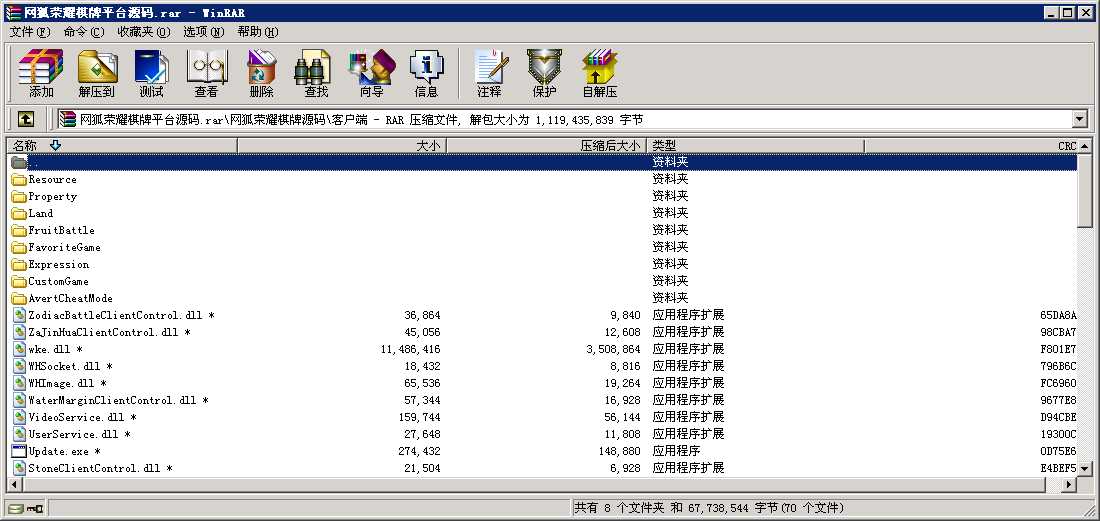Click the SFX (自解压) toolbar icon
The image size is (1100, 521).
tap(600, 74)
